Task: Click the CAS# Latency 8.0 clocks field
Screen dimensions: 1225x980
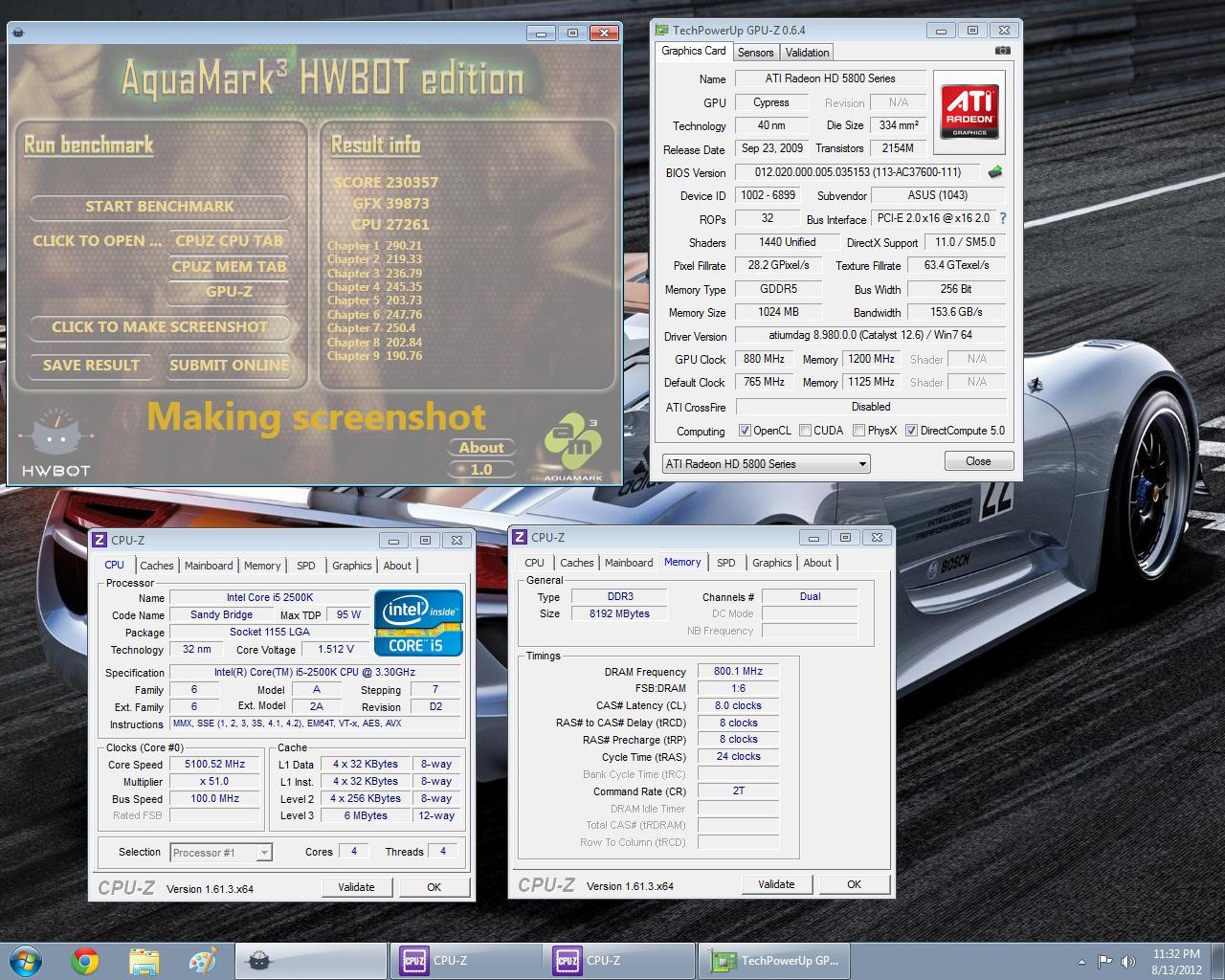Action: pyautogui.click(x=738, y=705)
